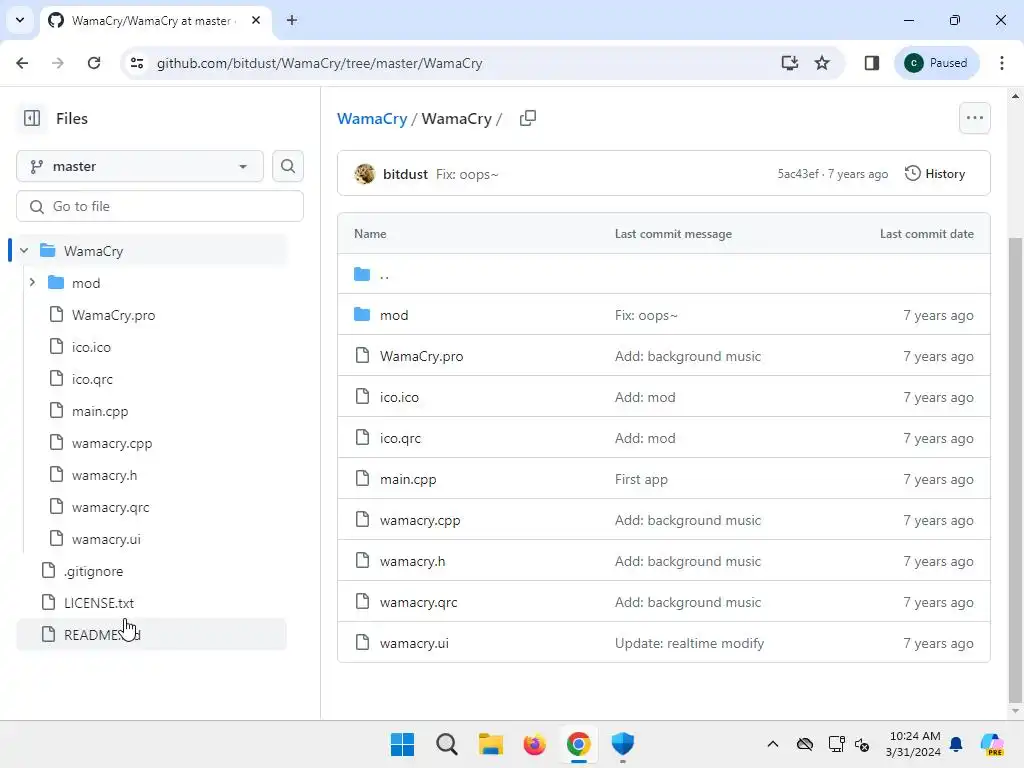Click the browser back arrow
Screen dimensions: 1024x768
click(22, 63)
